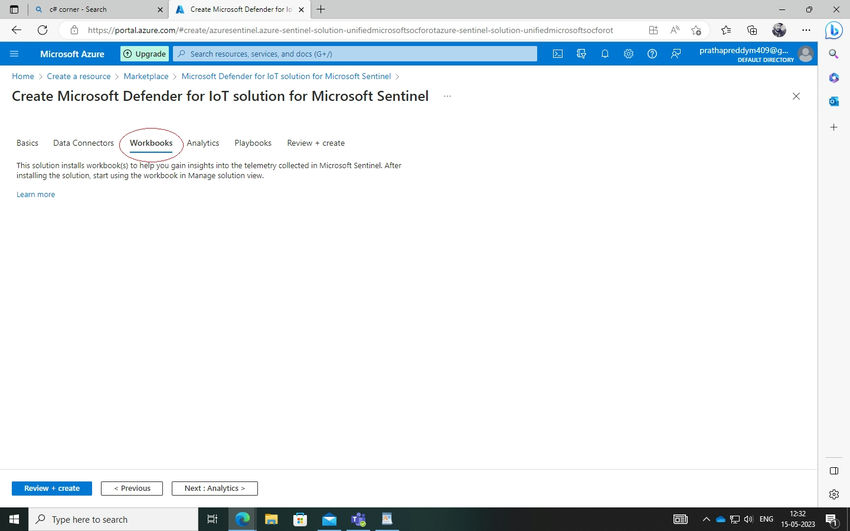Open the Create a resource breadcrumb
The width and height of the screenshot is (850, 531).
[79, 76]
